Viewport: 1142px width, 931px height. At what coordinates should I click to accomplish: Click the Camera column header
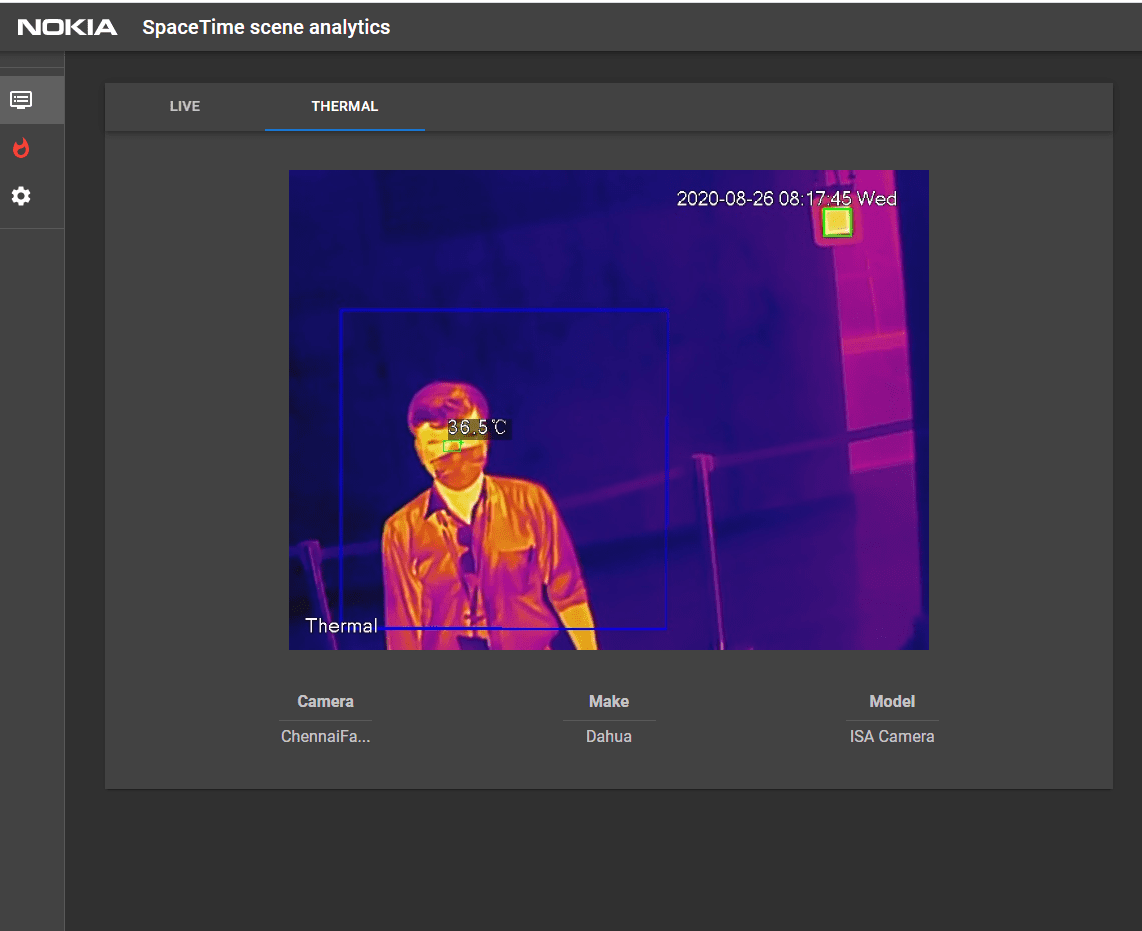325,701
